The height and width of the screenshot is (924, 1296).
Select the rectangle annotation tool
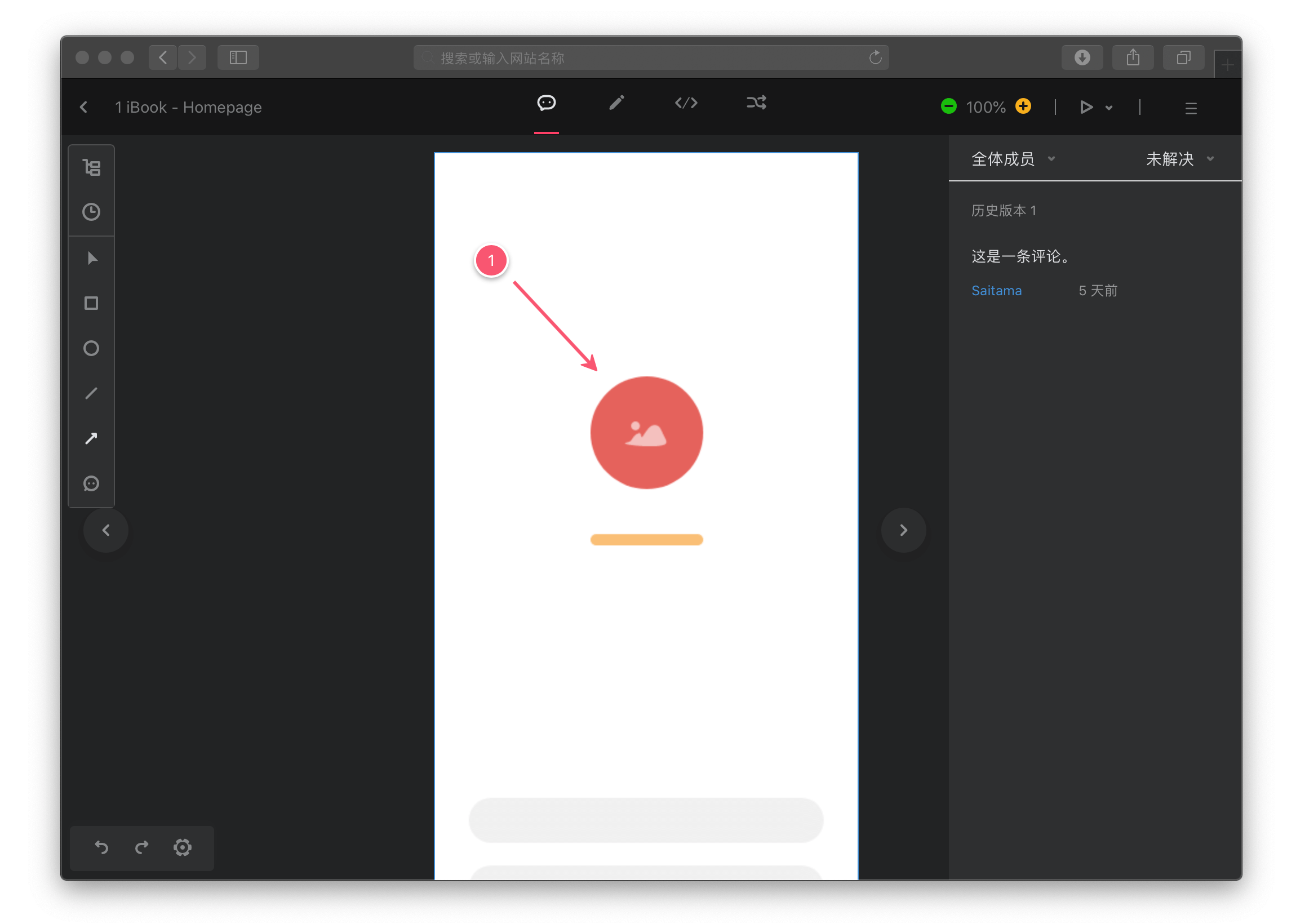91,303
